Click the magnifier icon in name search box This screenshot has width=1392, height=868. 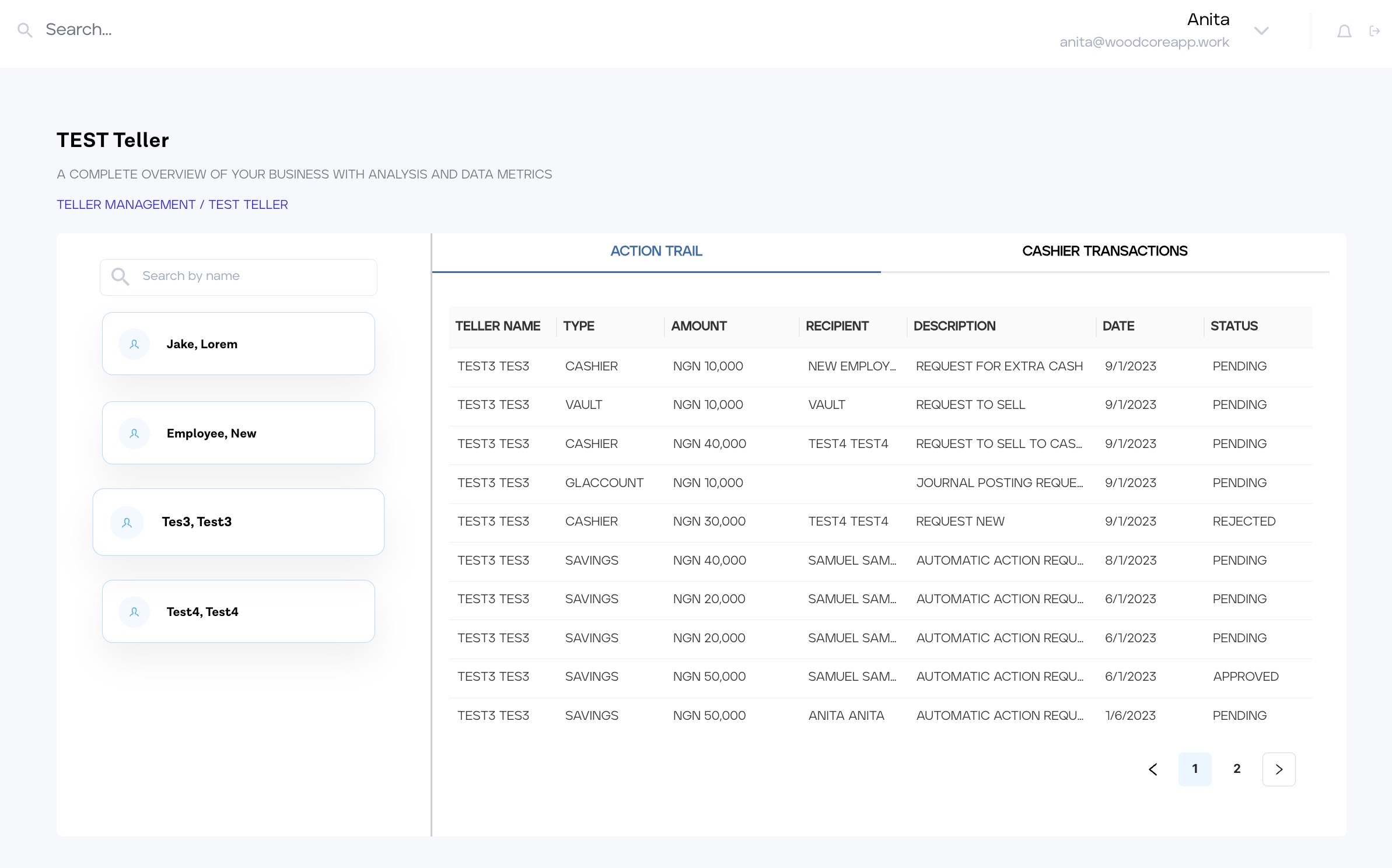pos(120,276)
